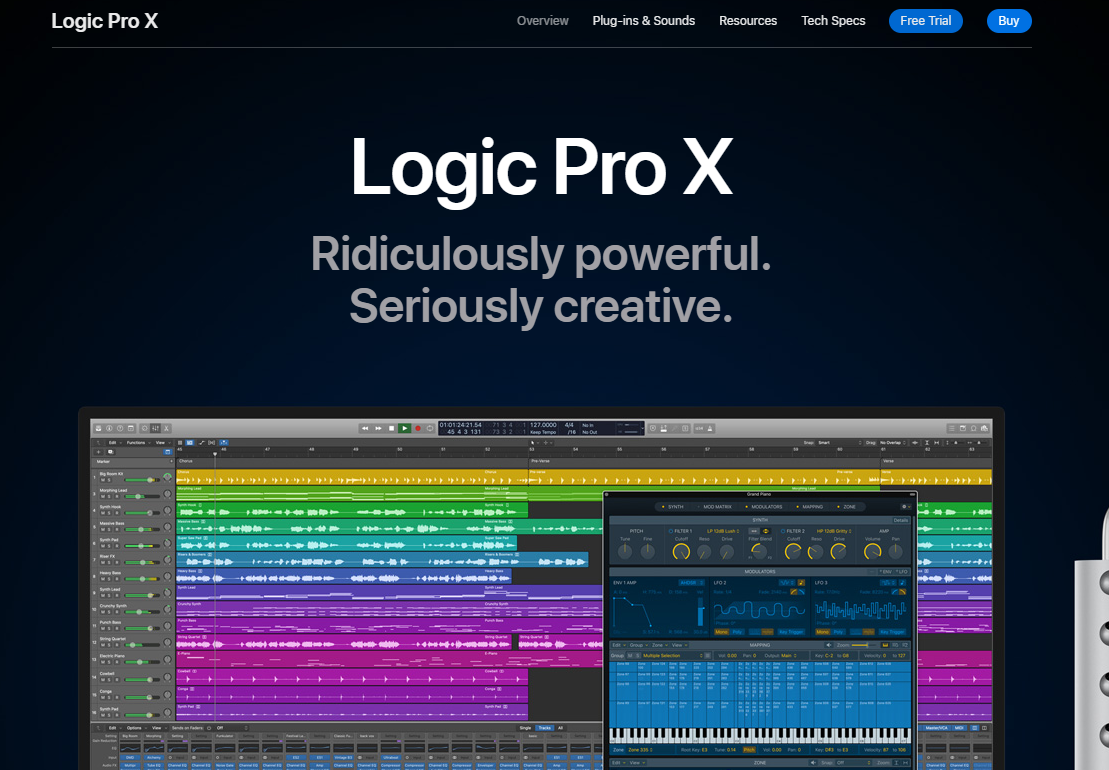Mute the Morphing Lead track
Image resolution: width=1109 pixels, height=770 pixels.
tap(103, 496)
